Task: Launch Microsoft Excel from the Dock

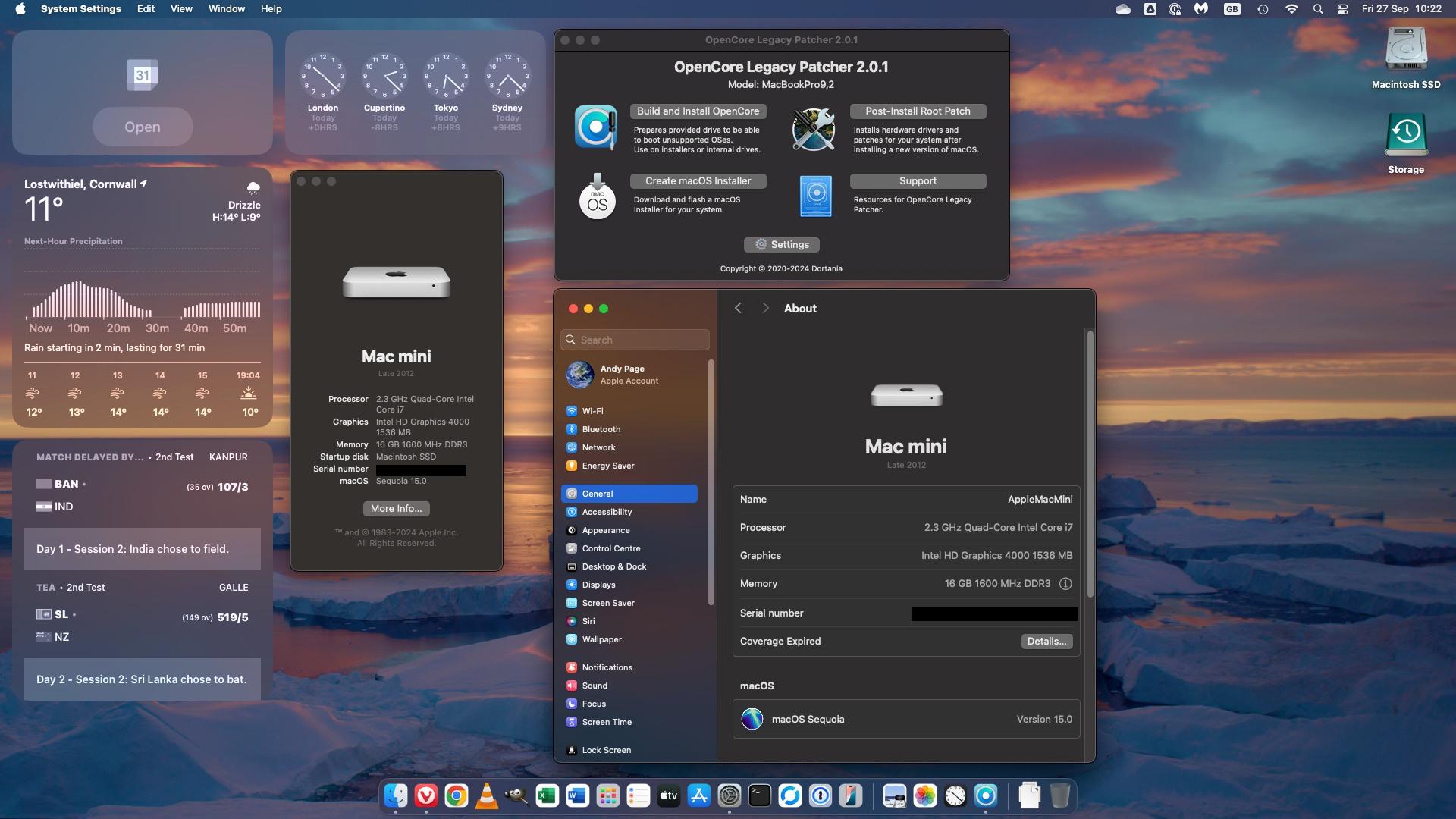Action: pos(547,795)
